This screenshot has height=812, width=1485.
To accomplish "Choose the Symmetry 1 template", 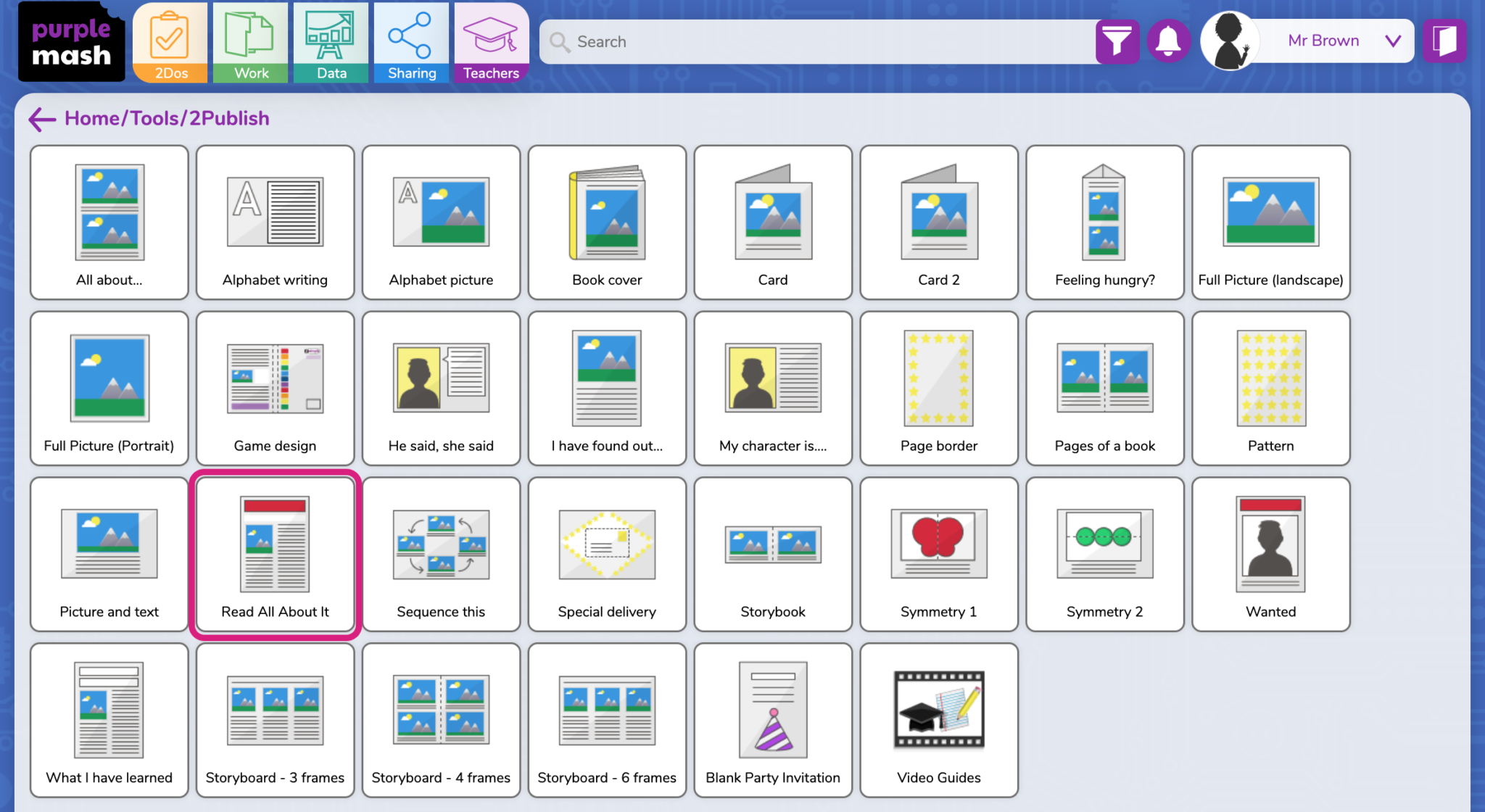I will click(x=938, y=554).
